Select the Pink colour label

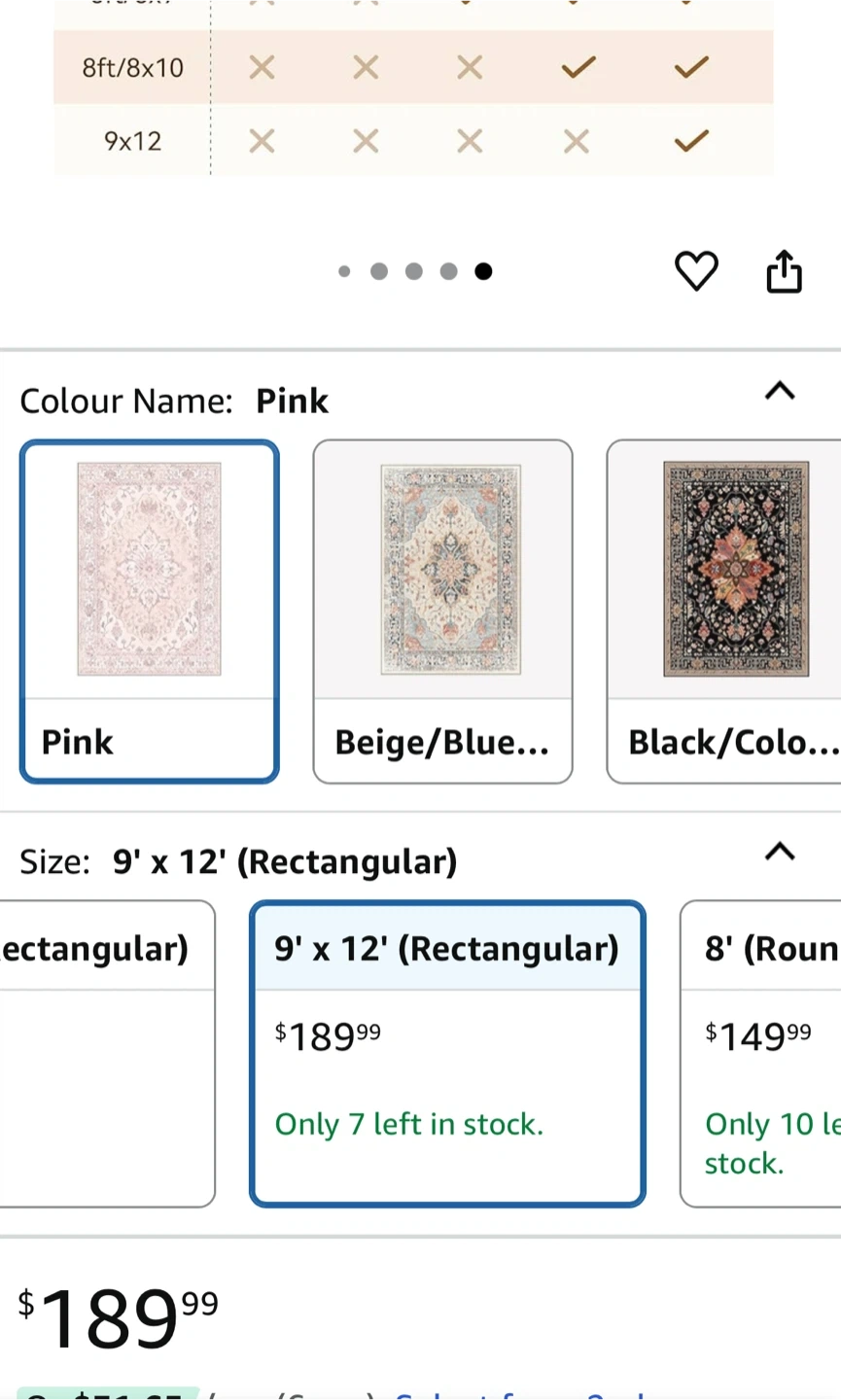pyautogui.click(x=78, y=742)
